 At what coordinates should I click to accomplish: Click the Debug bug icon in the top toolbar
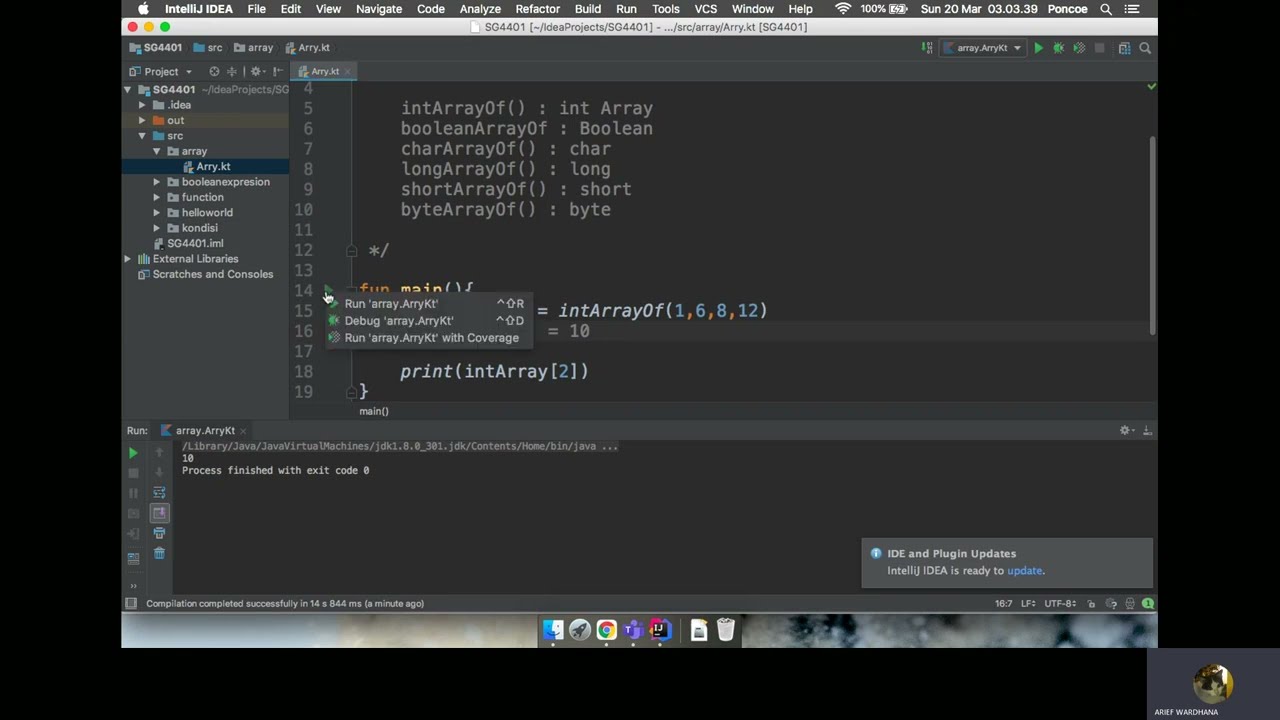coord(1058,48)
